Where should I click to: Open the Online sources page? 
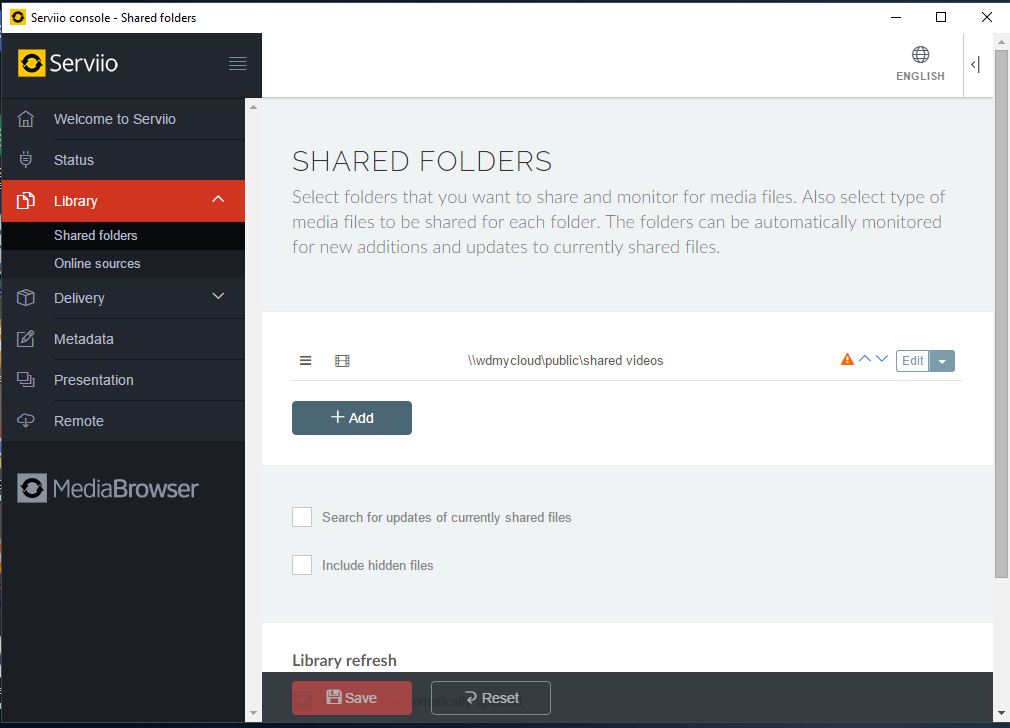97,263
